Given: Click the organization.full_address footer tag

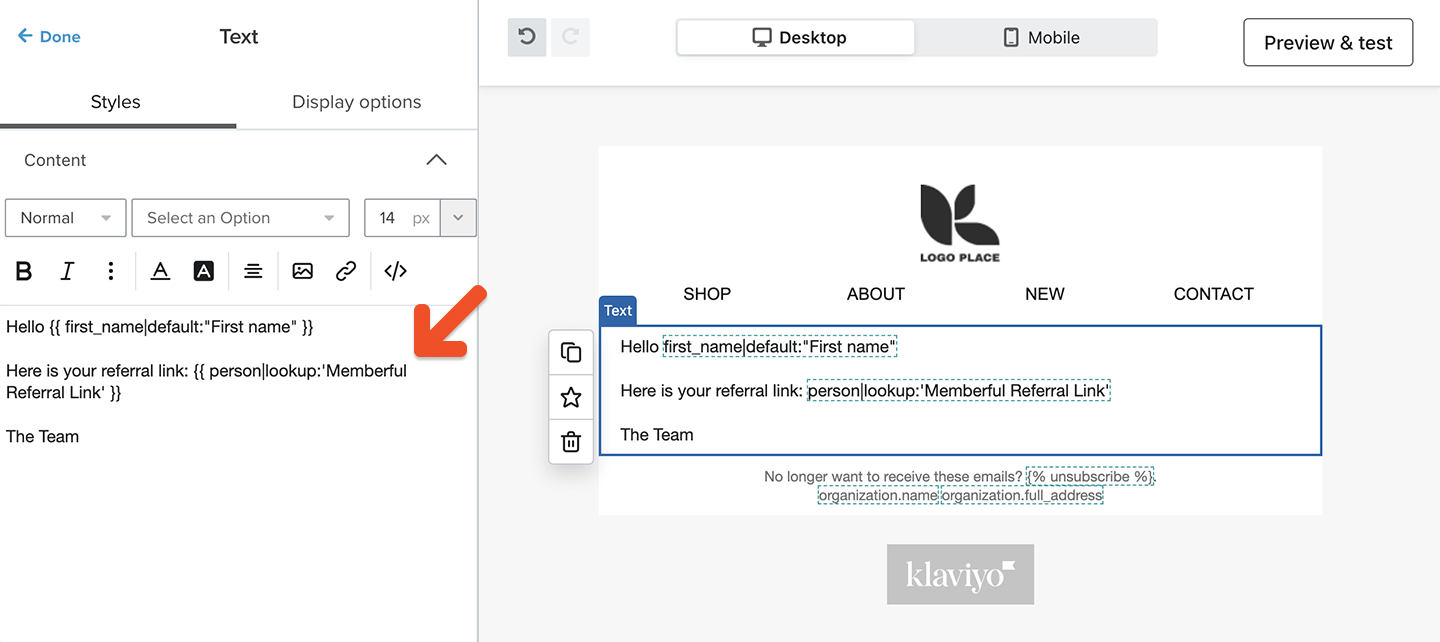Looking at the screenshot, I should click(x=1022, y=495).
